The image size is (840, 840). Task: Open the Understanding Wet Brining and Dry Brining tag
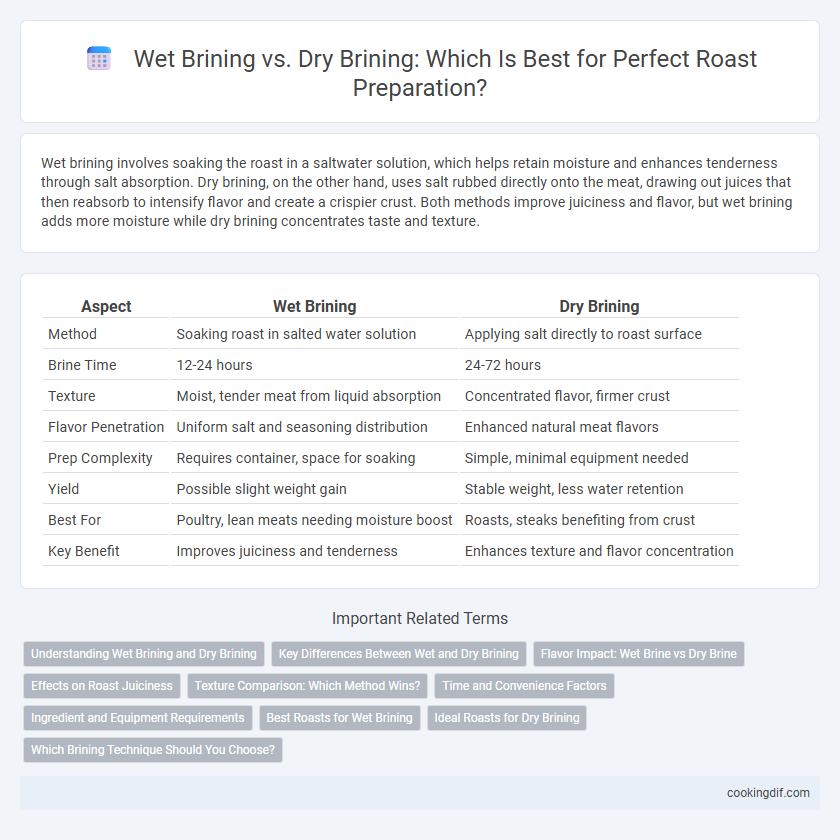click(x=144, y=654)
